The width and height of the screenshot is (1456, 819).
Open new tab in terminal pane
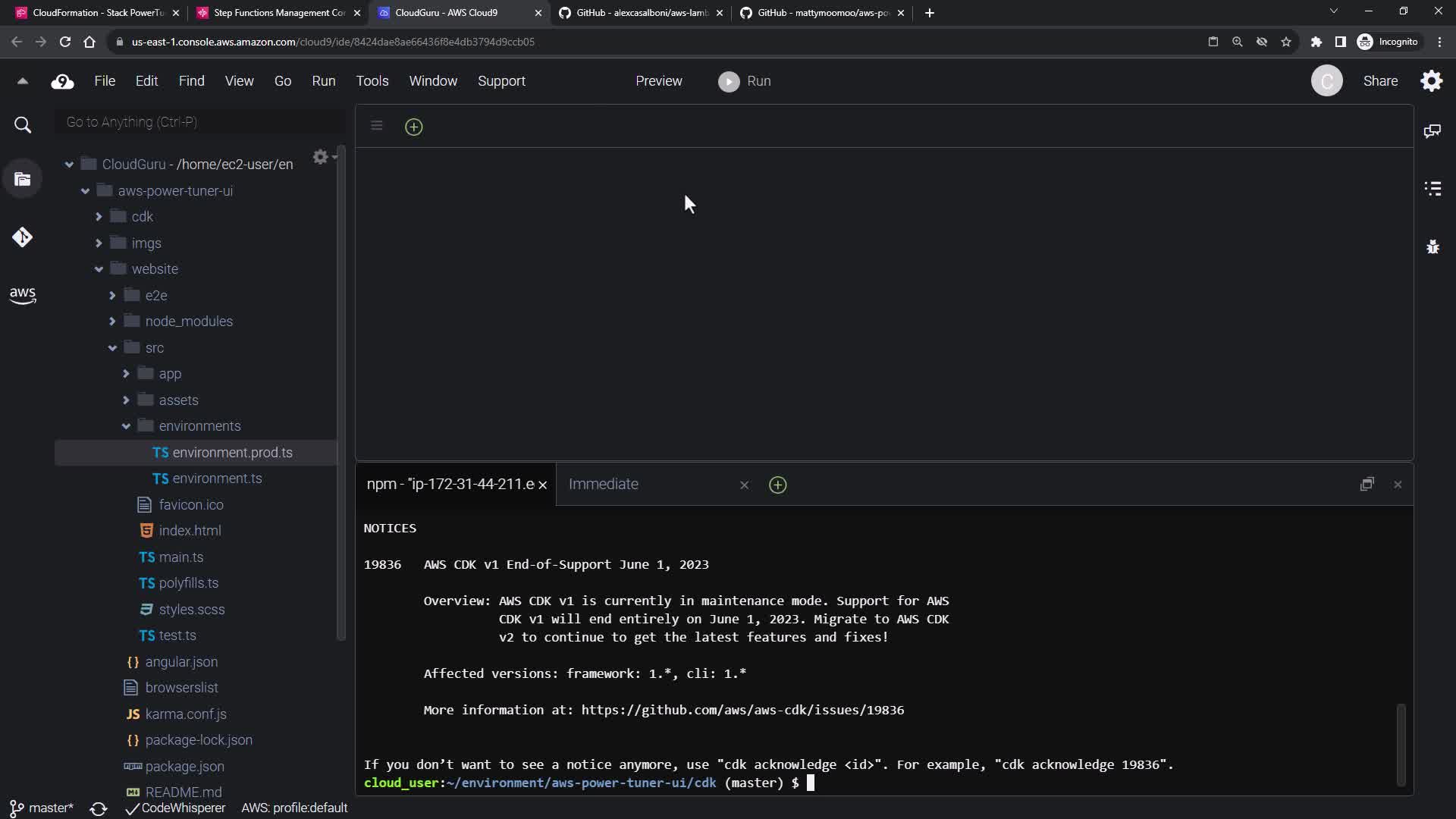[x=777, y=485]
